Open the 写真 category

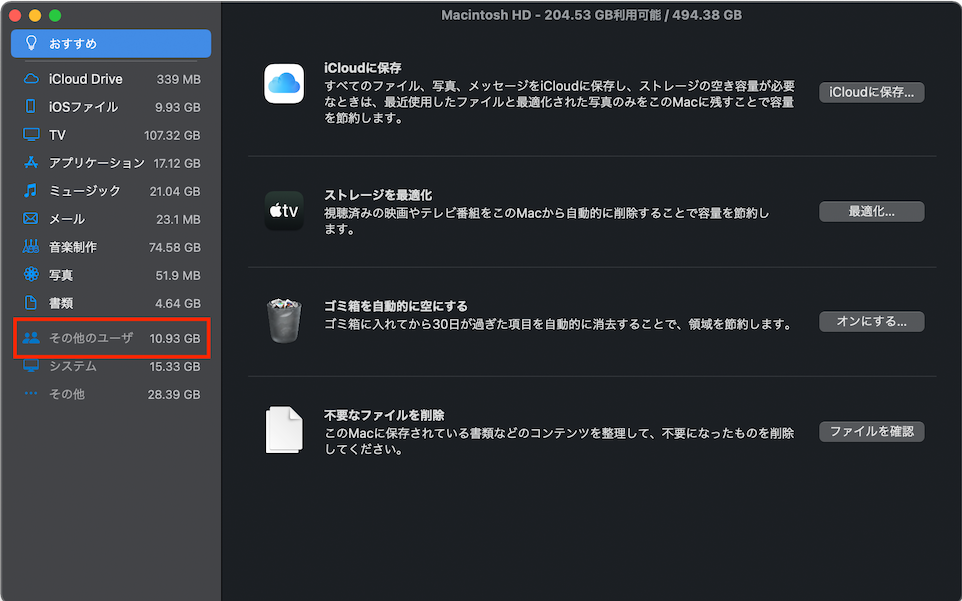(x=111, y=275)
